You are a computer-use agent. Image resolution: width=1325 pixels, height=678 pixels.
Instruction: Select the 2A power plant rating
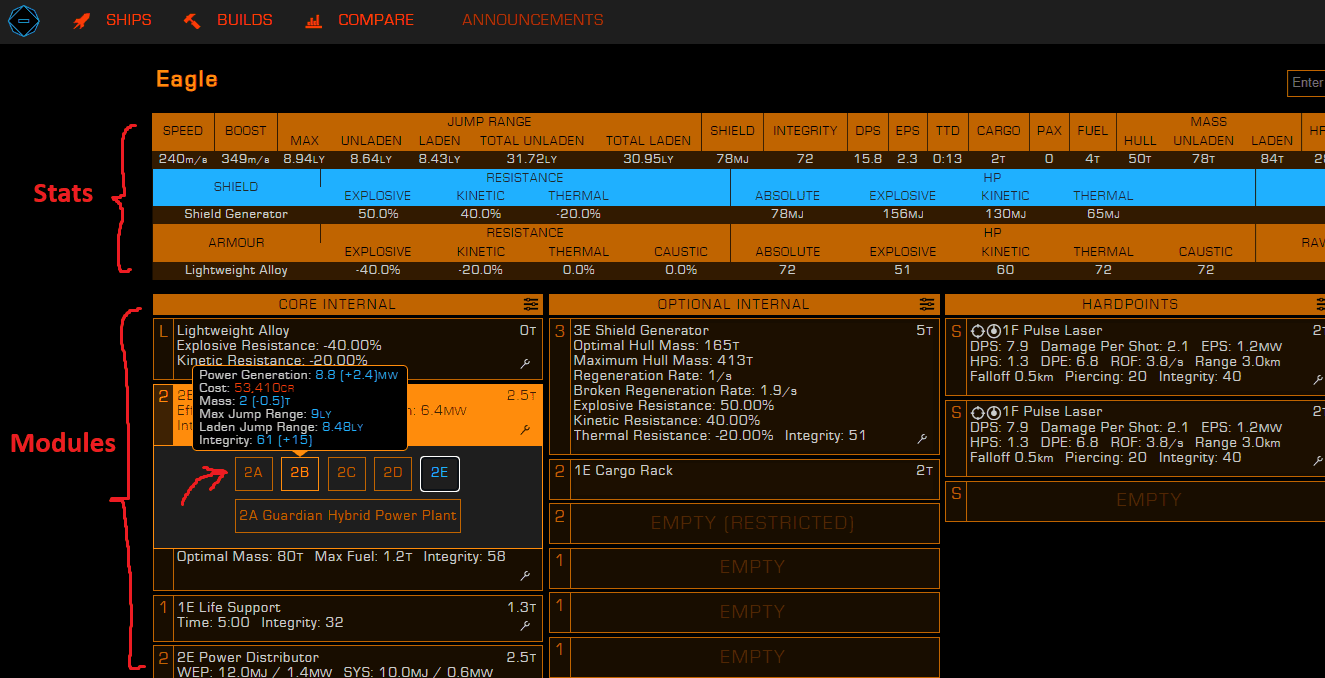(254, 473)
